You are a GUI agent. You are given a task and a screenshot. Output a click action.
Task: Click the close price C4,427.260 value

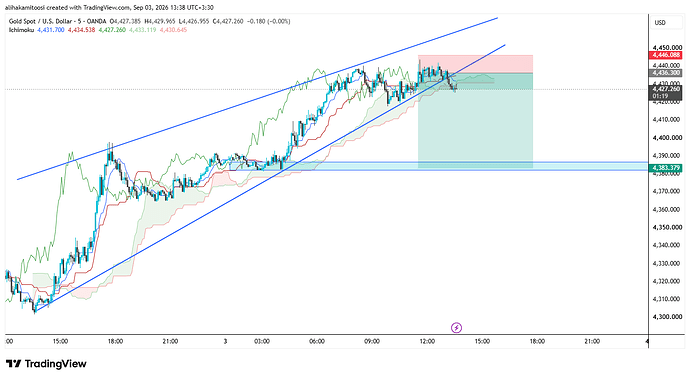[228, 21]
